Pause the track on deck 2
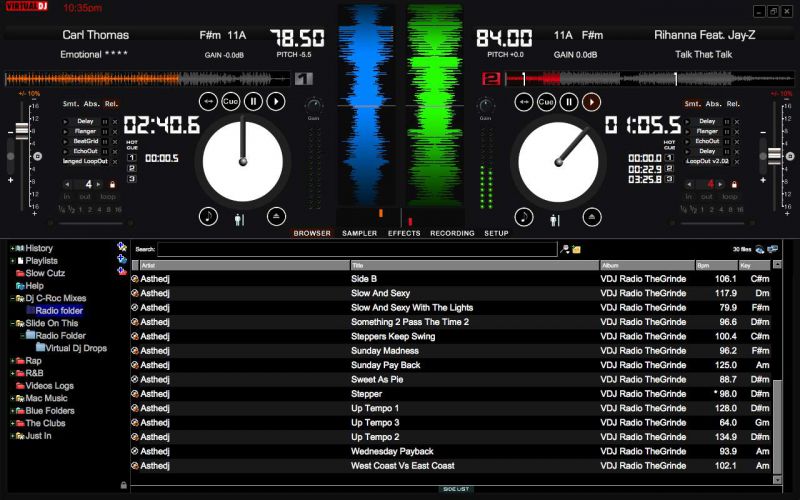The image size is (800, 500). [x=569, y=102]
